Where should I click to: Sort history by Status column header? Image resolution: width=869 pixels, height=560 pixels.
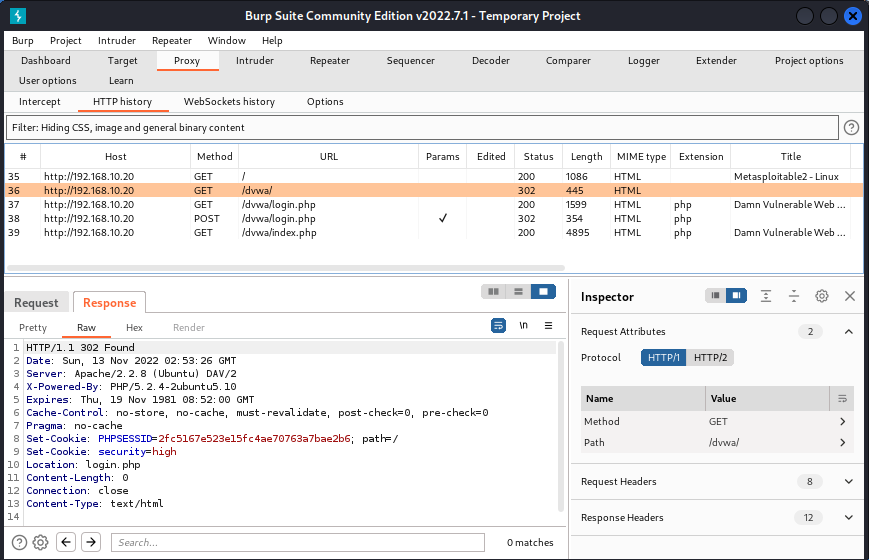click(x=539, y=156)
